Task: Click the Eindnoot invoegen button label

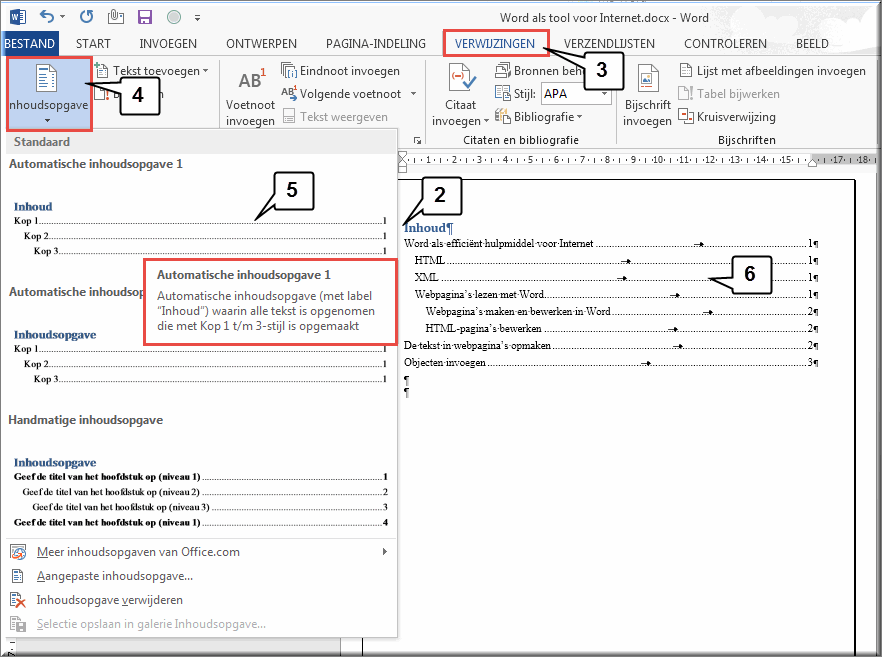Action: (350, 71)
